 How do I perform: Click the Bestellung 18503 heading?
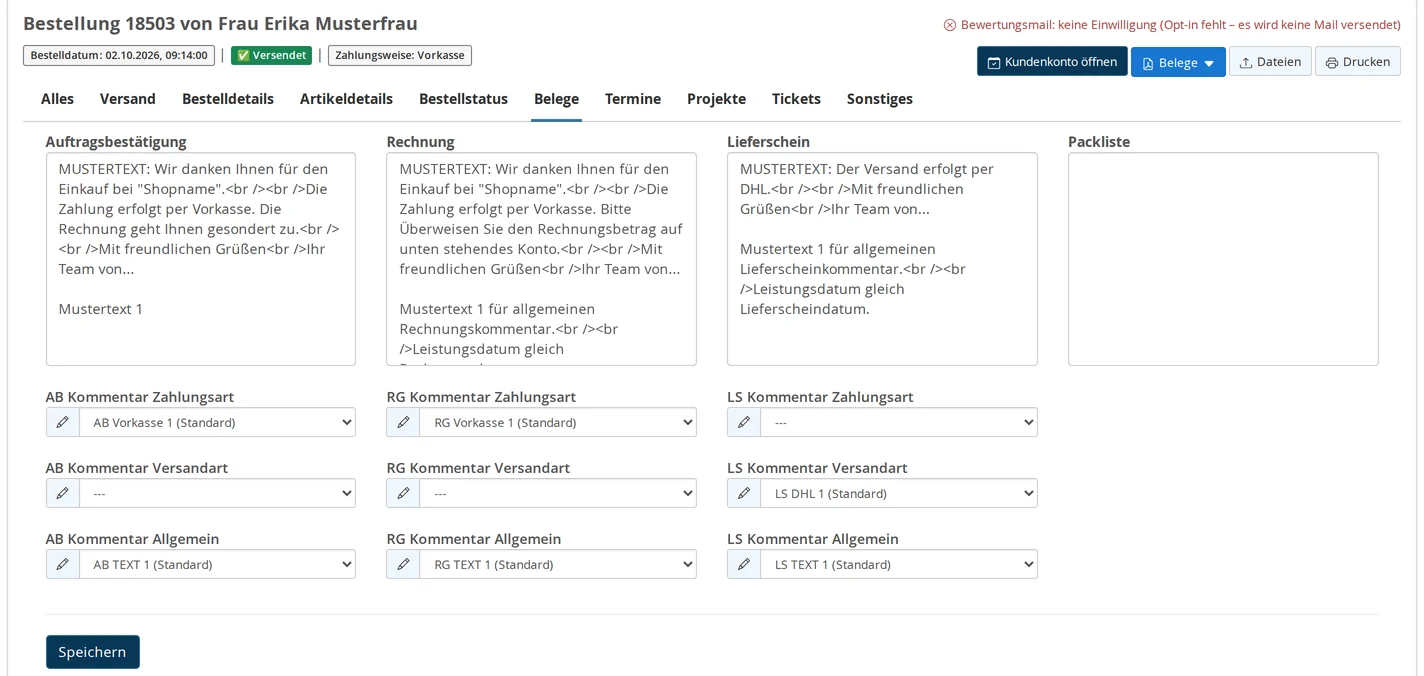pyautogui.click(x=220, y=23)
